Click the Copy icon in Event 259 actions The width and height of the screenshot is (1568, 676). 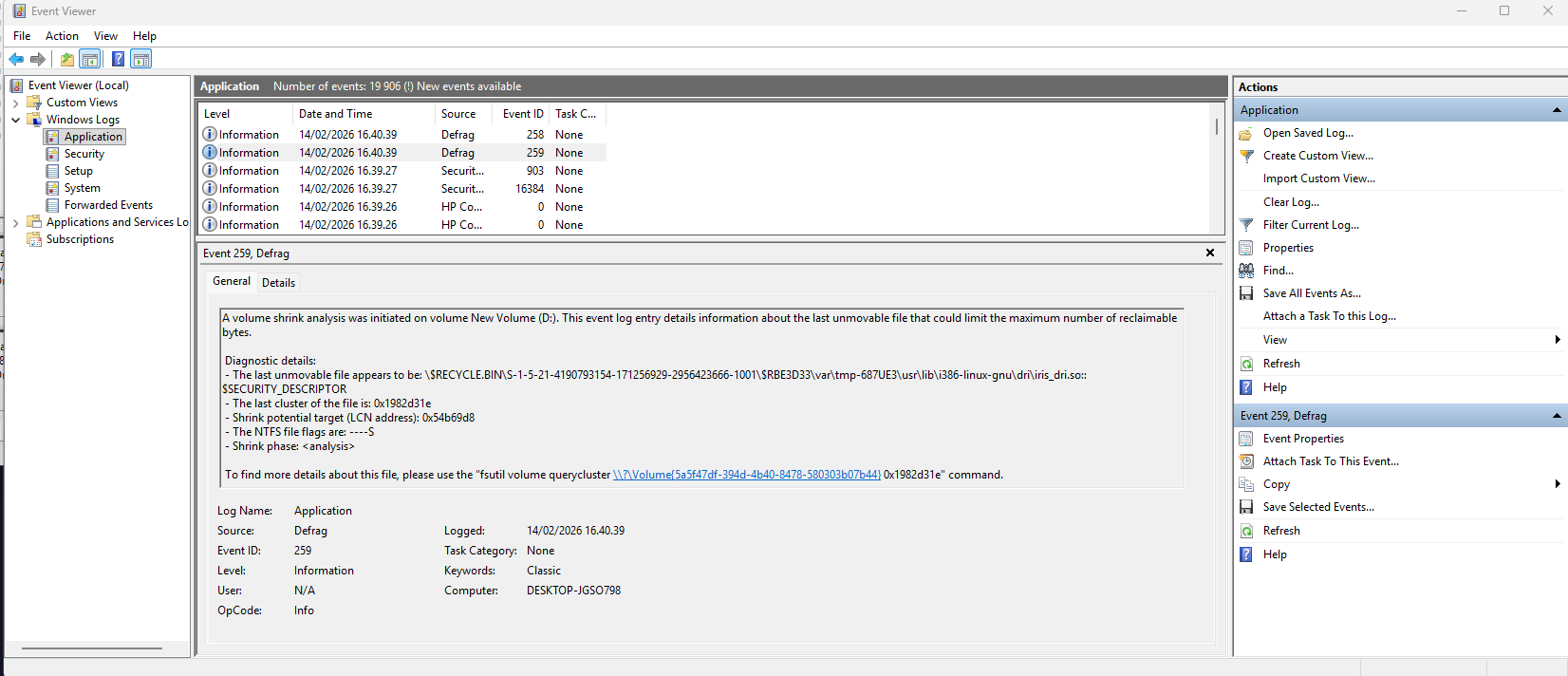[1246, 484]
